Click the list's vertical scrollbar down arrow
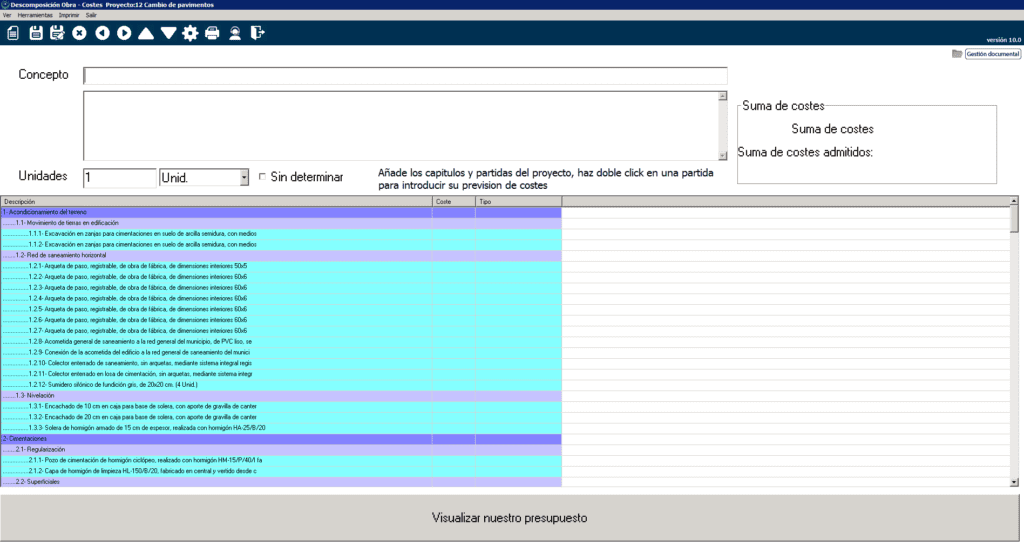Image resolution: width=1024 pixels, height=554 pixels. point(1014,481)
